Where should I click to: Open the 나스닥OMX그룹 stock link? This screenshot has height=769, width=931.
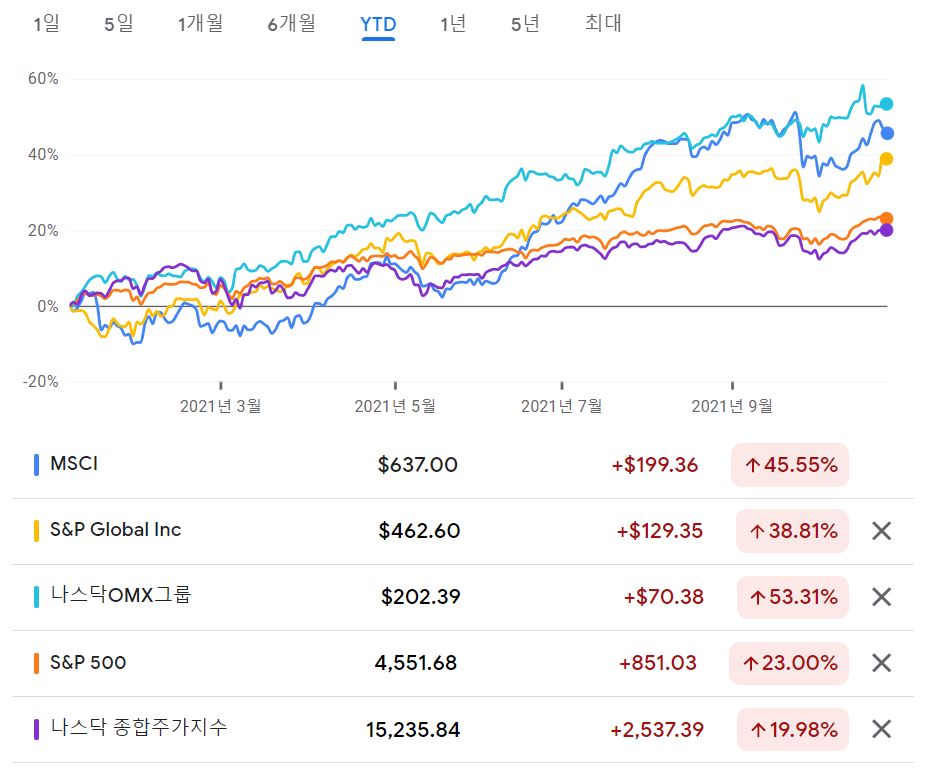point(121,595)
